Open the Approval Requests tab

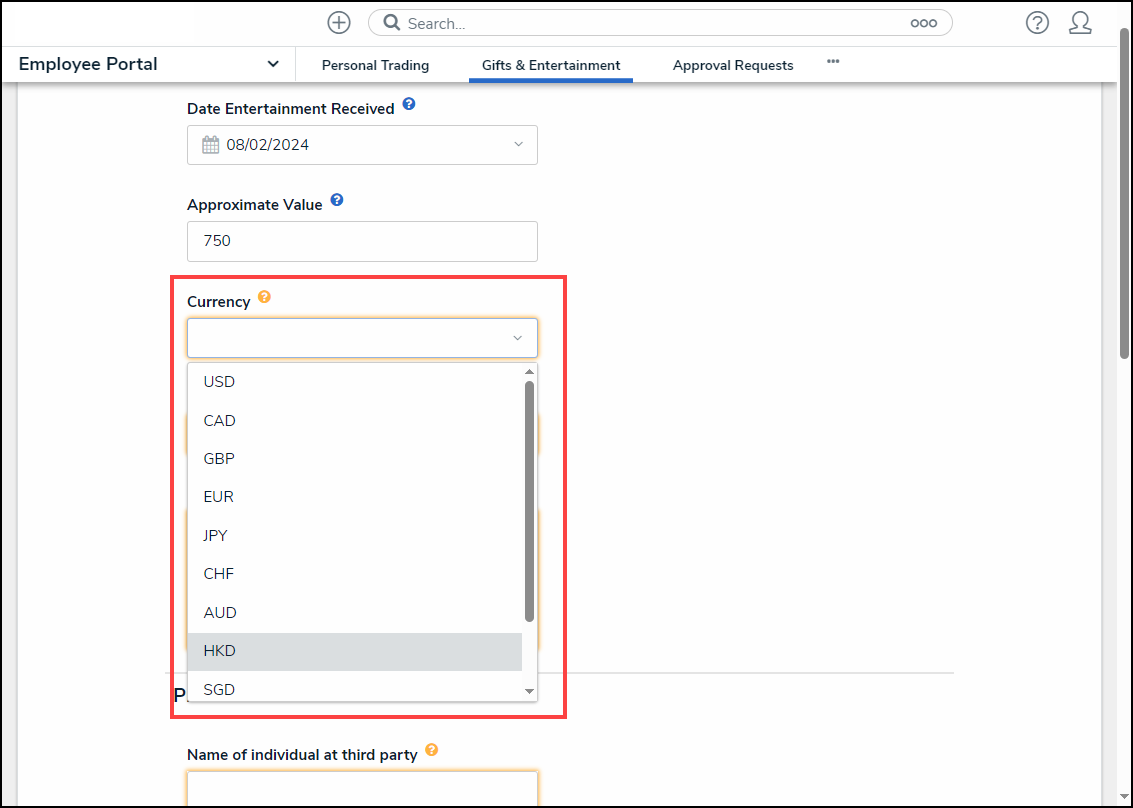coord(733,65)
